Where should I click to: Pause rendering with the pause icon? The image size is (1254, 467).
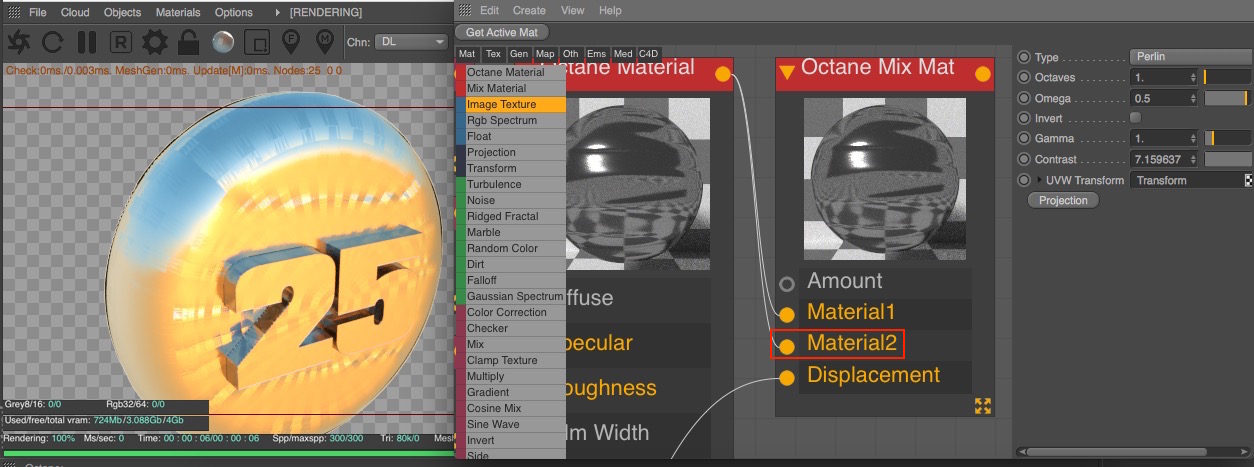click(87, 43)
